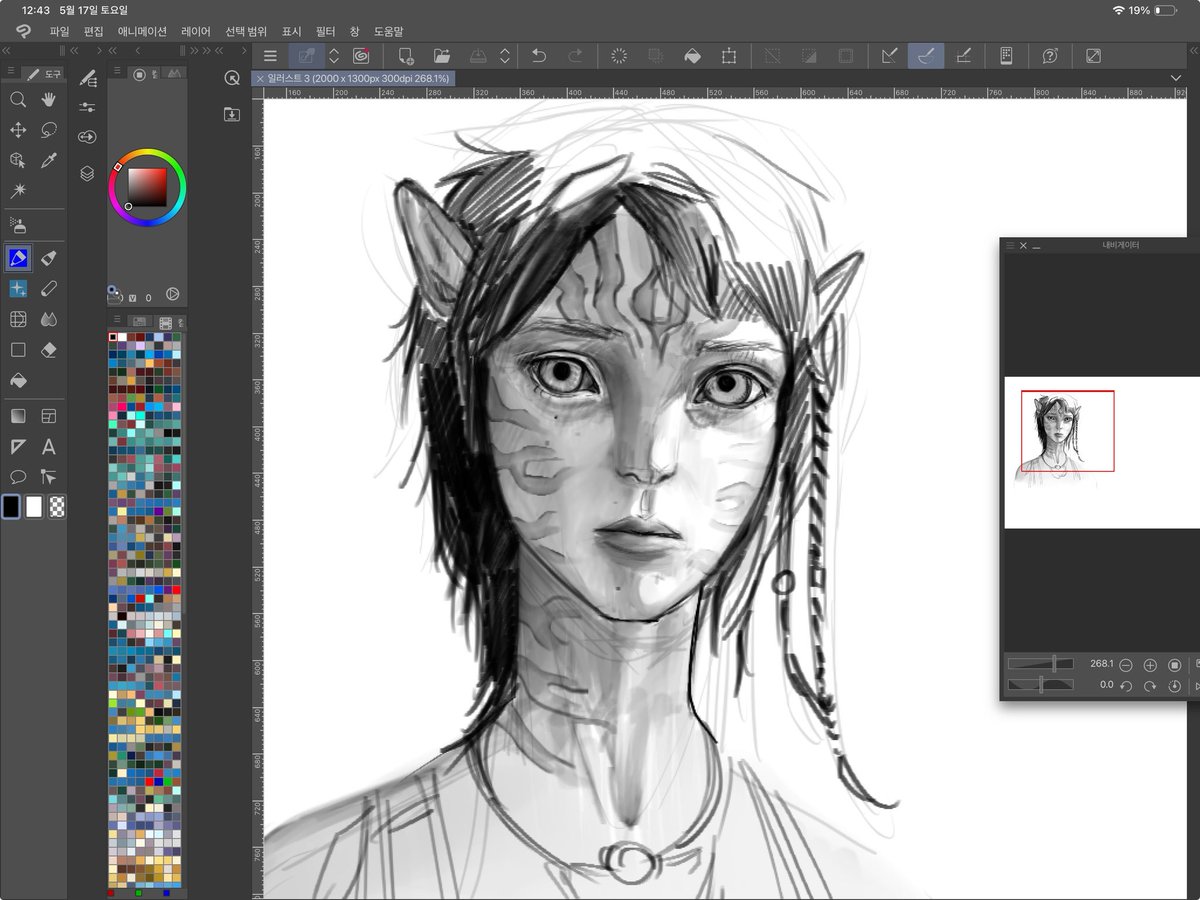Click Navigator zoom out minus button
The height and width of the screenshot is (900, 1200).
[1126, 665]
